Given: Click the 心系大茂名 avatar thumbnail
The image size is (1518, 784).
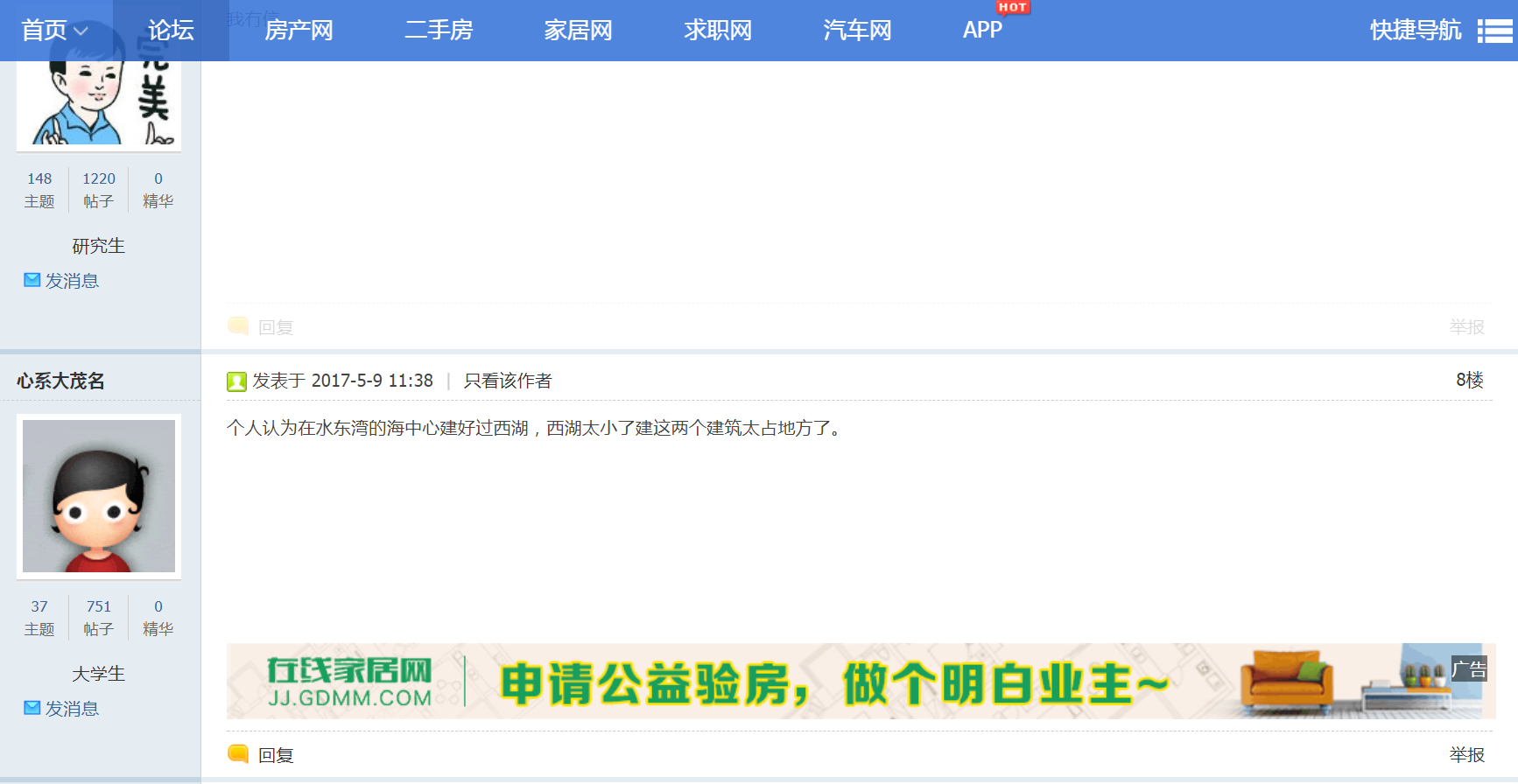Looking at the screenshot, I should coord(99,496).
